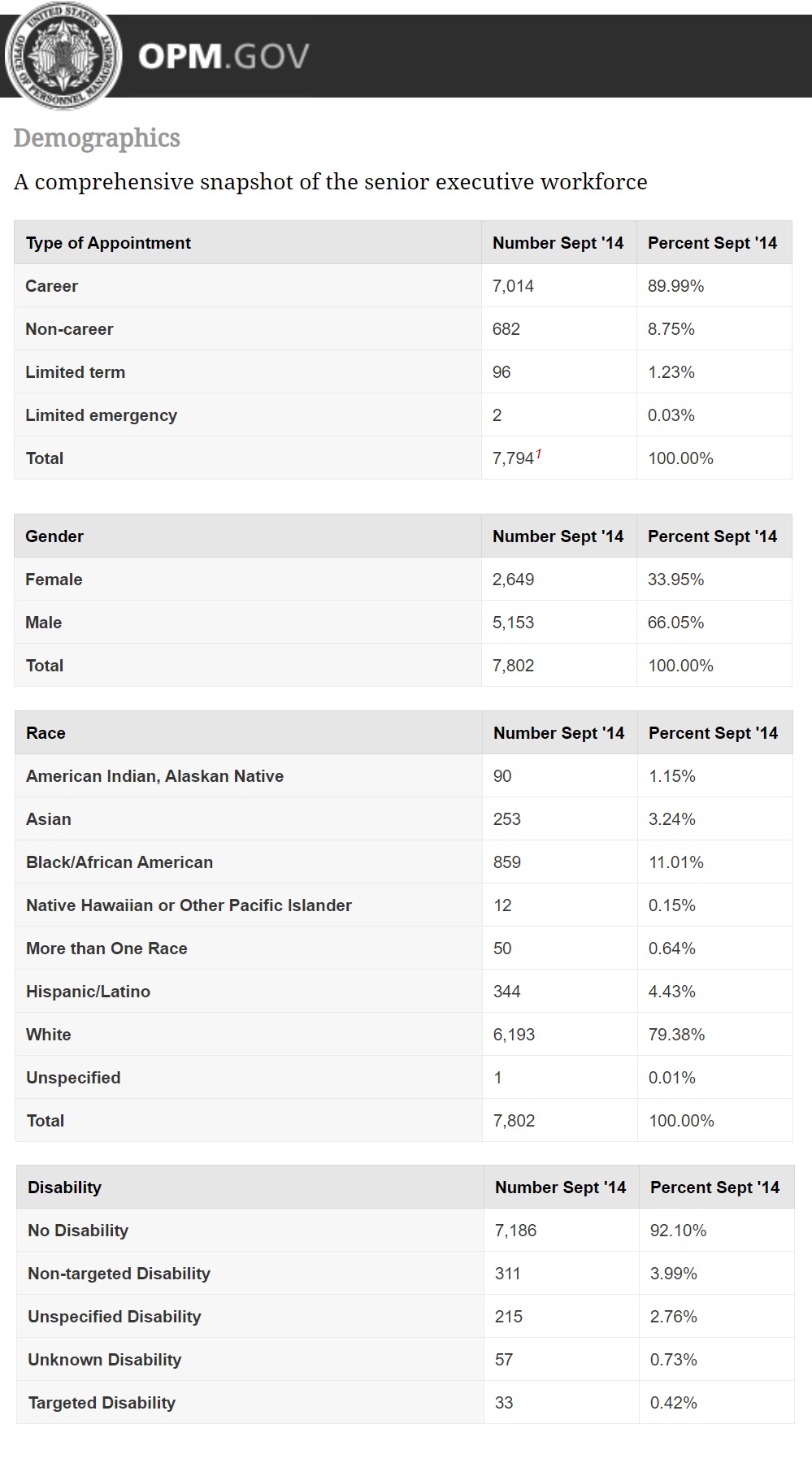Click the OPM.GOV site title

[x=224, y=57]
